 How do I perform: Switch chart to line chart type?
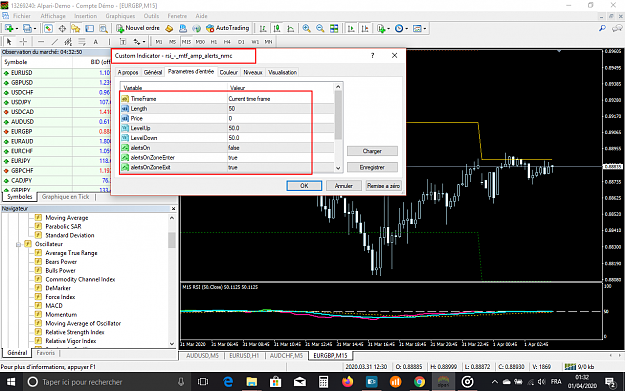291,28
